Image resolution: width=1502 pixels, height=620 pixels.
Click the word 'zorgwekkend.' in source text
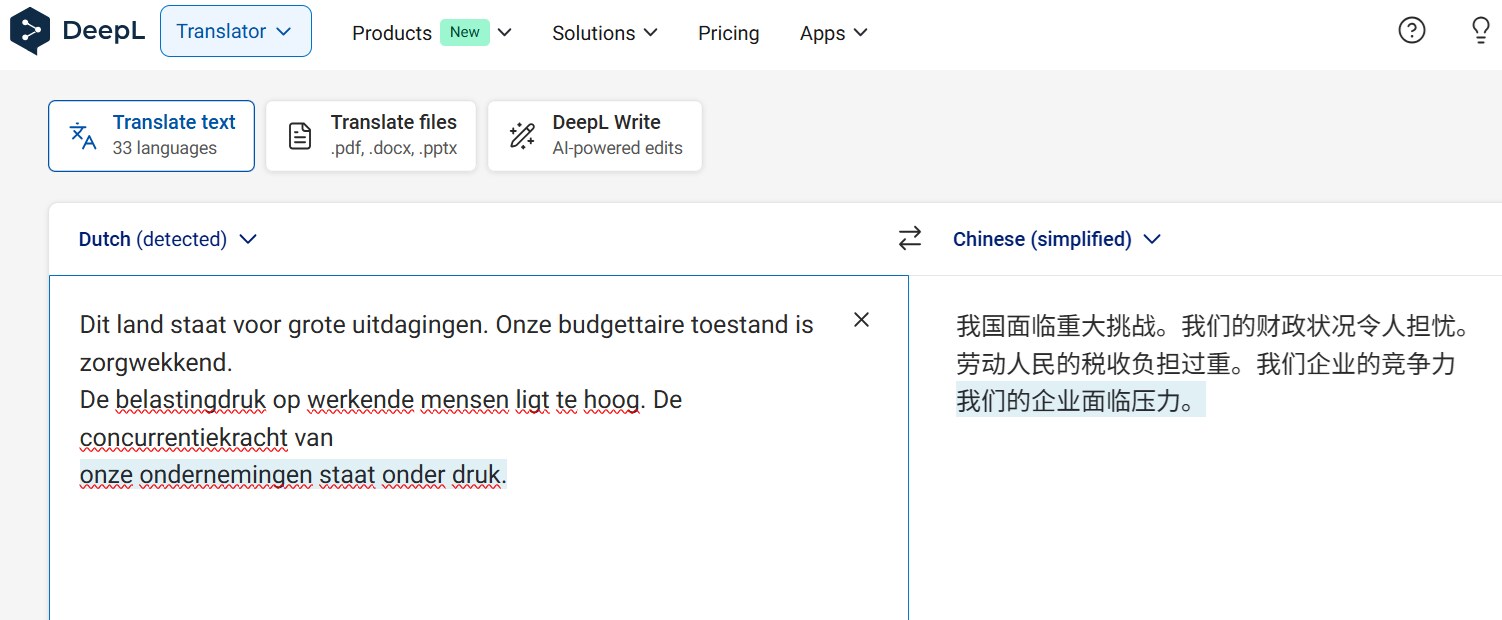(156, 362)
